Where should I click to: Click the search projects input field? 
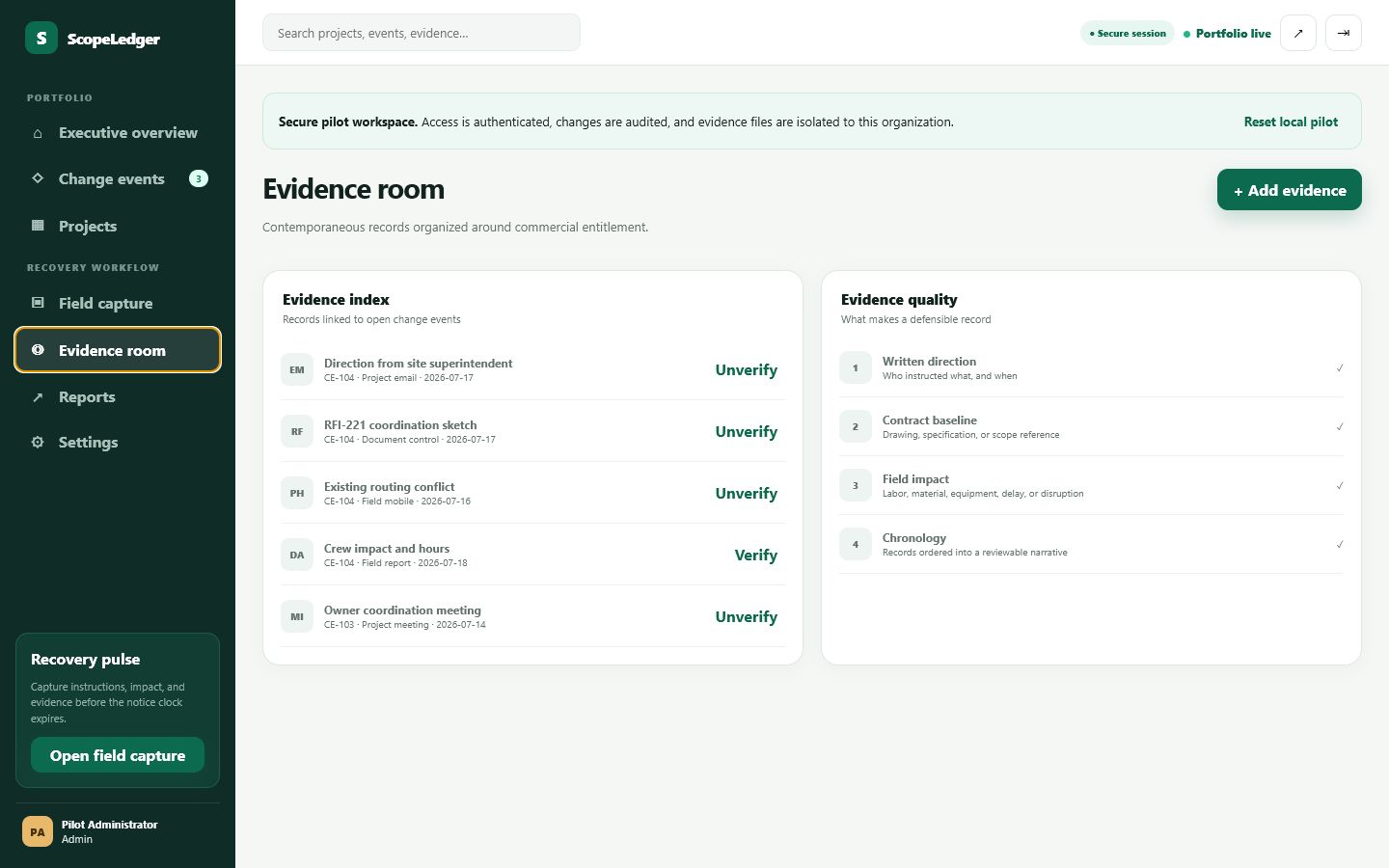(422, 33)
